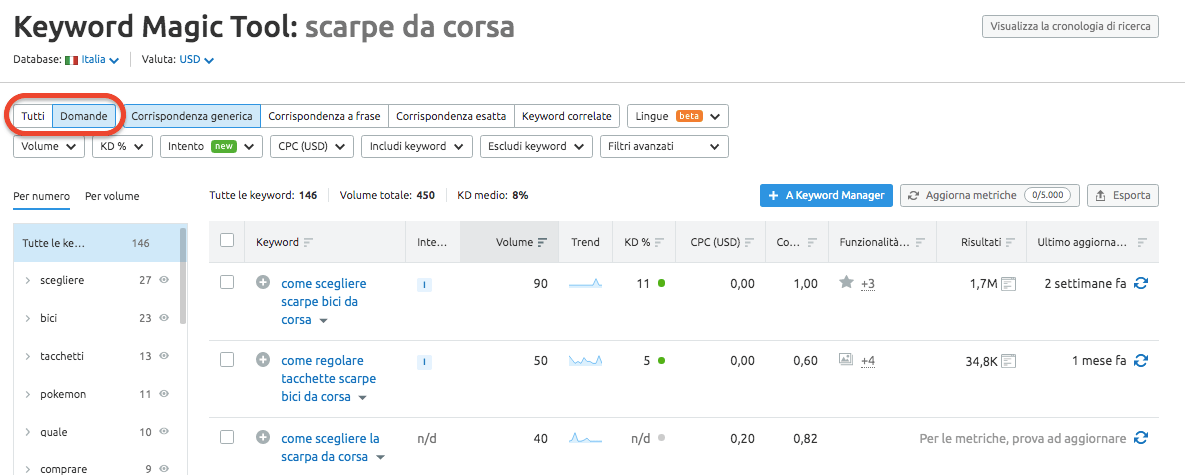
Task: Click the 'A Keyword Manager' button
Action: 825,196
